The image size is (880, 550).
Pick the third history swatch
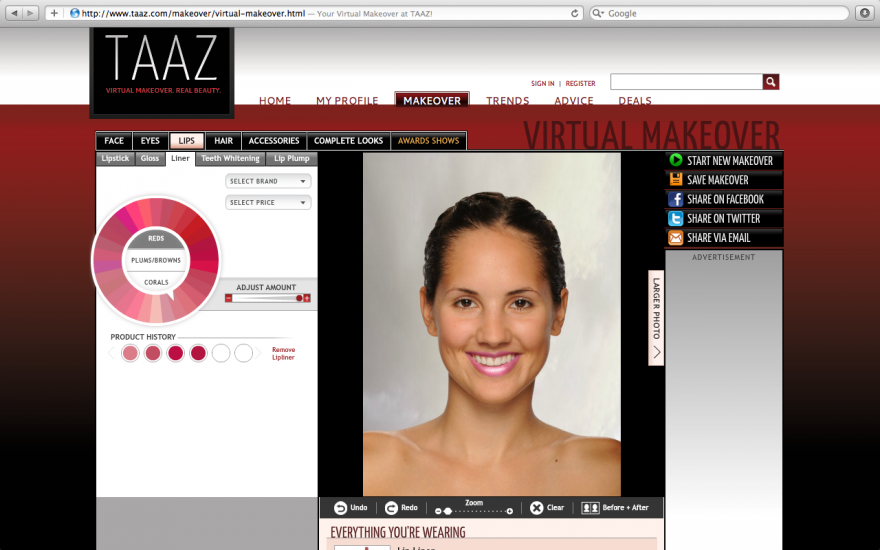pos(176,353)
